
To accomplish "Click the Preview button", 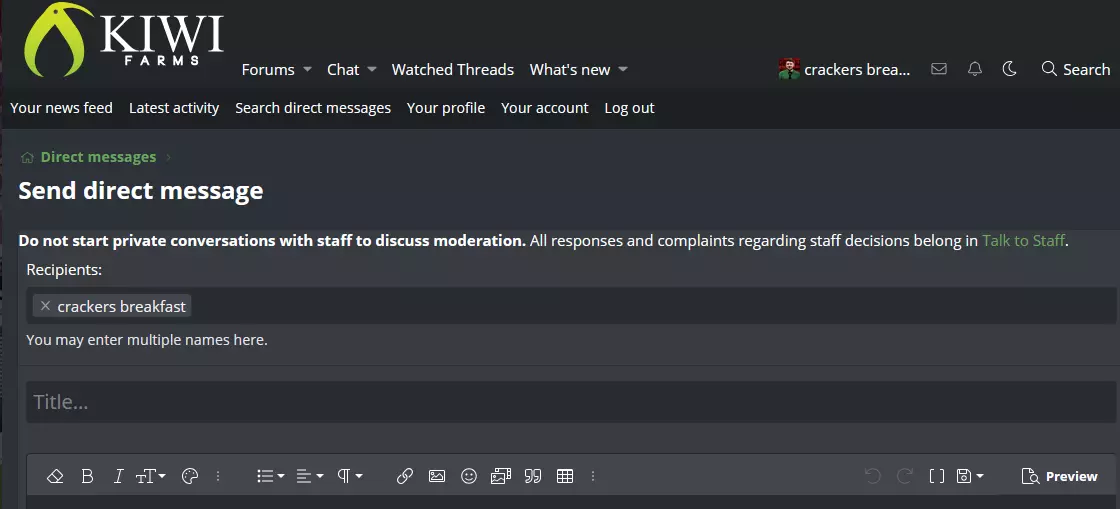I will [1059, 476].
